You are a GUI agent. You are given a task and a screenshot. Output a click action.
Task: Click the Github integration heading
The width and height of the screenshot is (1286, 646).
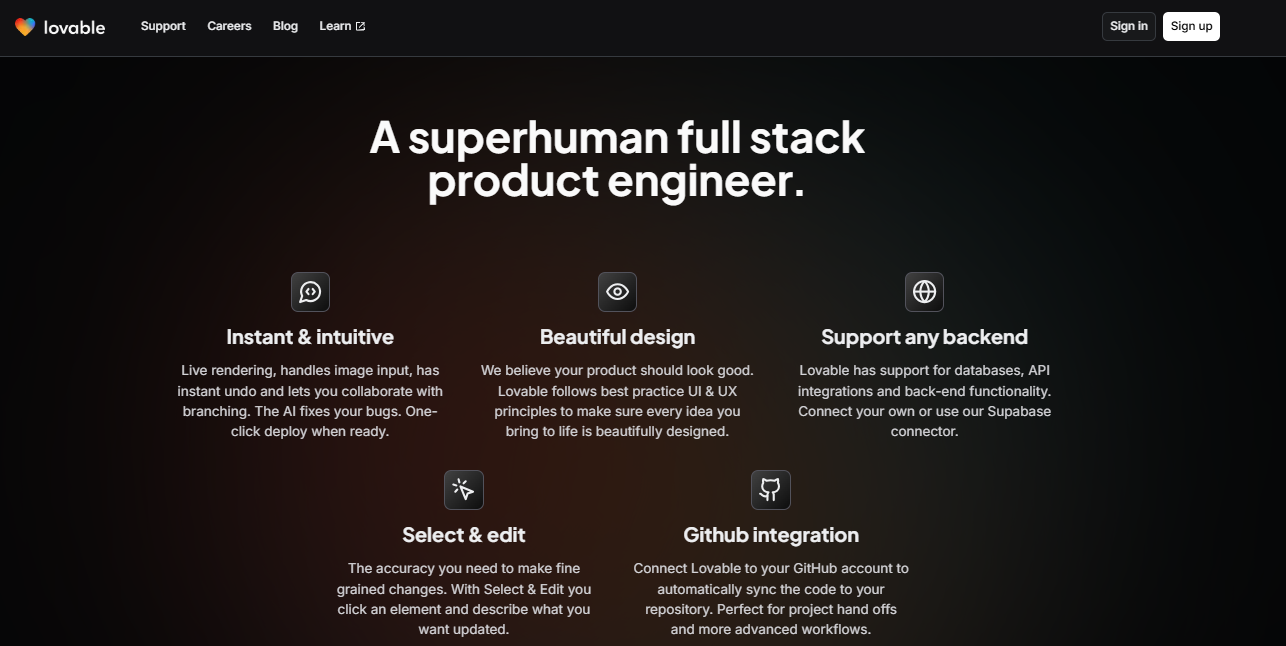pyautogui.click(x=770, y=535)
